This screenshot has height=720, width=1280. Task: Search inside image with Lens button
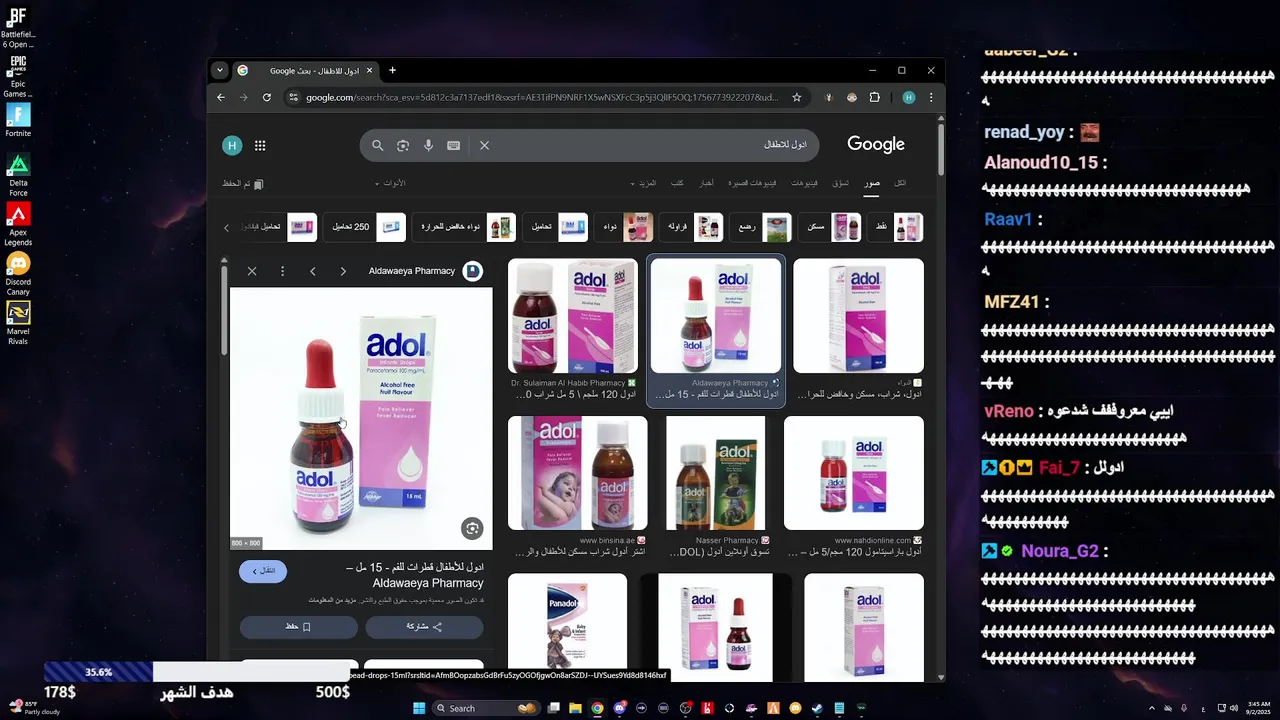(x=472, y=528)
